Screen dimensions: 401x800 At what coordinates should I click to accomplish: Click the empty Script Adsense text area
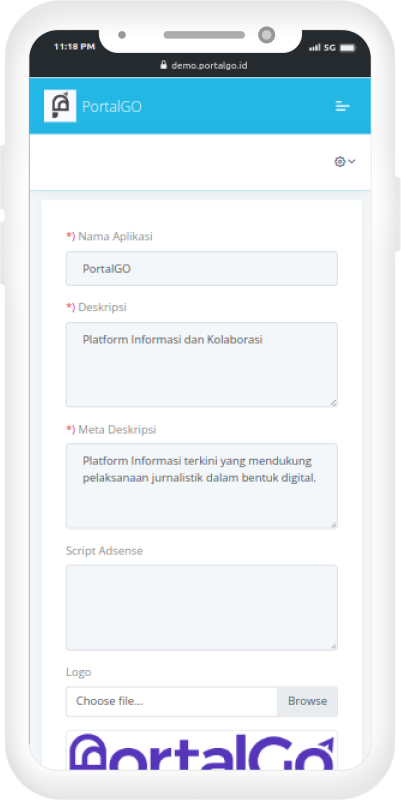[x=202, y=607]
